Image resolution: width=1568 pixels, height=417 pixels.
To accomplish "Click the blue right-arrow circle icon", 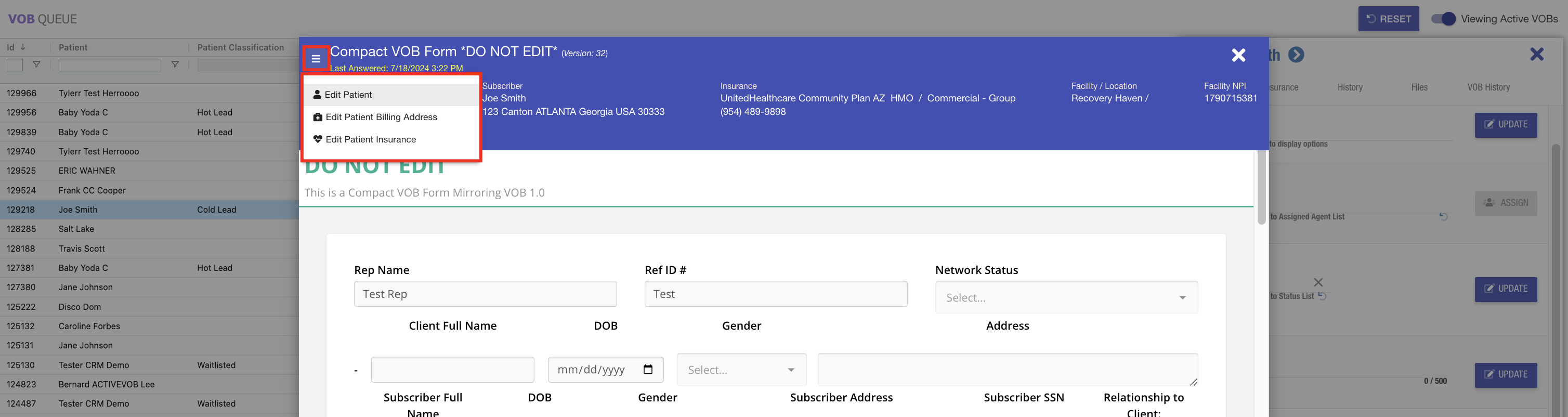I will click(x=1296, y=56).
